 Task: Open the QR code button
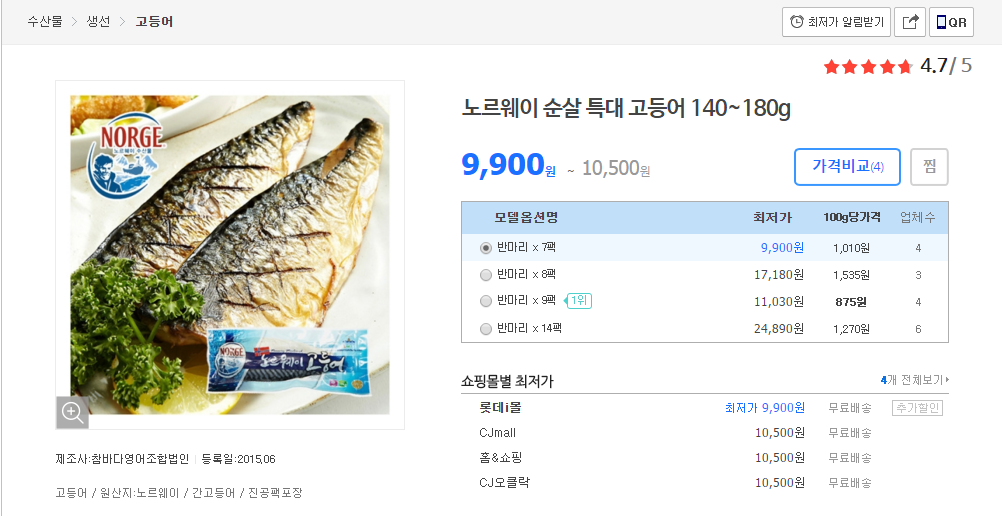pyautogui.click(x=951, y=22)
